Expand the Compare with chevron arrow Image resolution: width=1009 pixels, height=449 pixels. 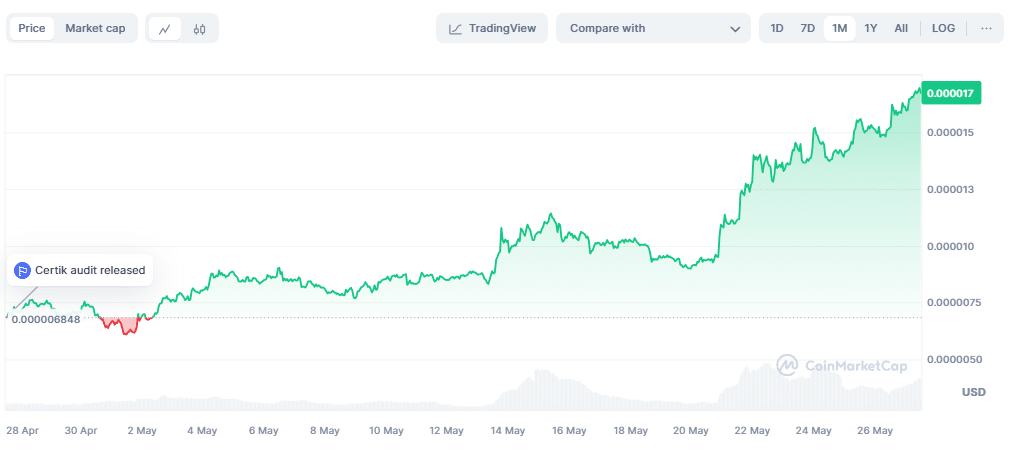[x=736, y=29]
